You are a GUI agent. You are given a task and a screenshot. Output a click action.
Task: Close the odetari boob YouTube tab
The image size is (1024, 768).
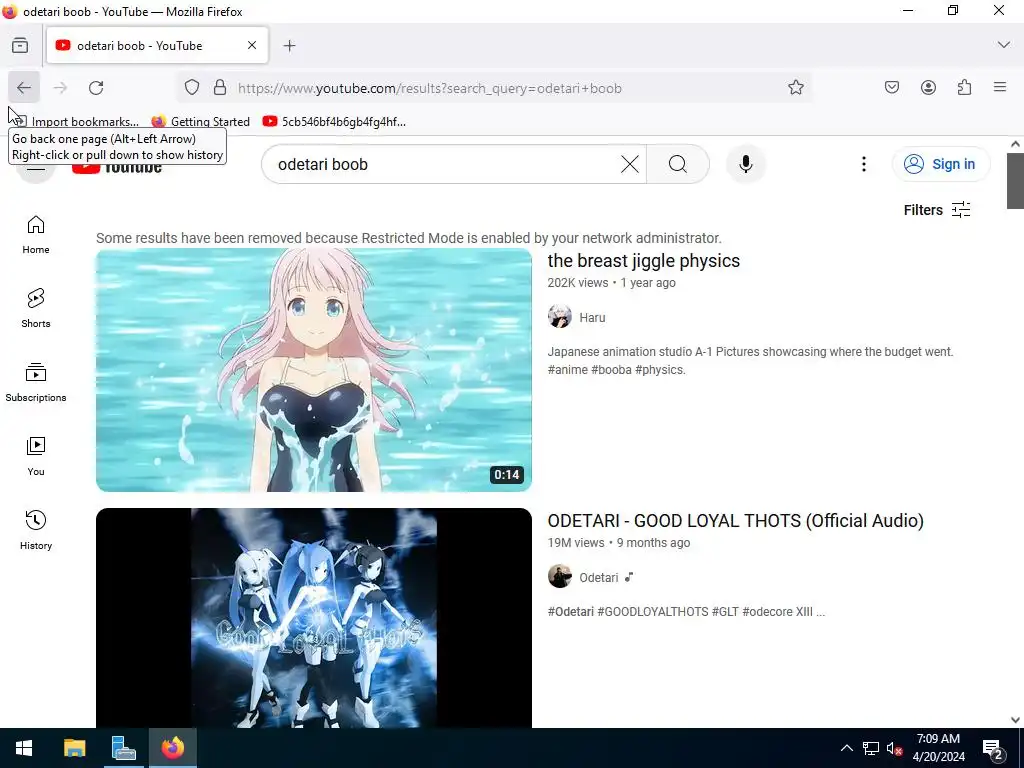point(252,45)
